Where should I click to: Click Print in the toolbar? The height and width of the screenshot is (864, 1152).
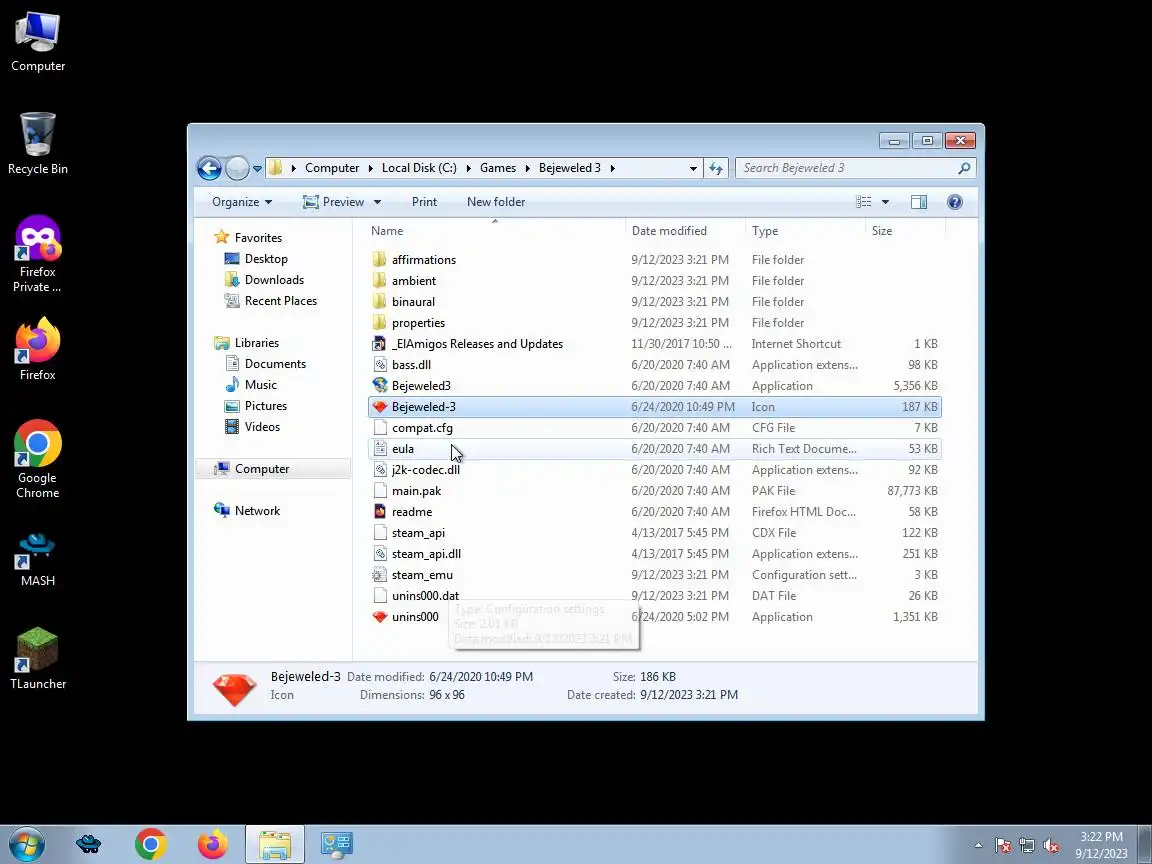[x=424, y=202]
